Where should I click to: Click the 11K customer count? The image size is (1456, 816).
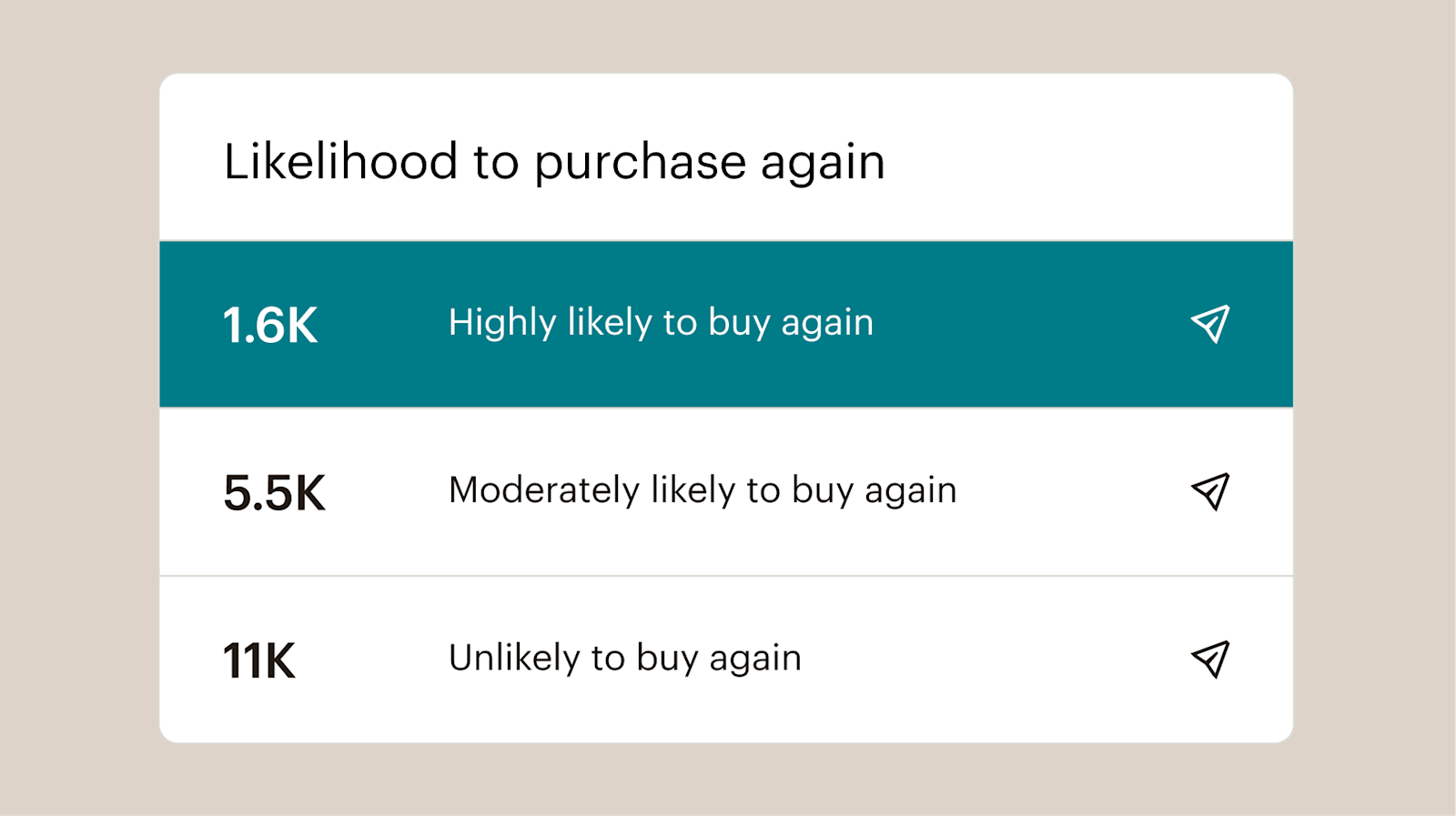(259, 660)
